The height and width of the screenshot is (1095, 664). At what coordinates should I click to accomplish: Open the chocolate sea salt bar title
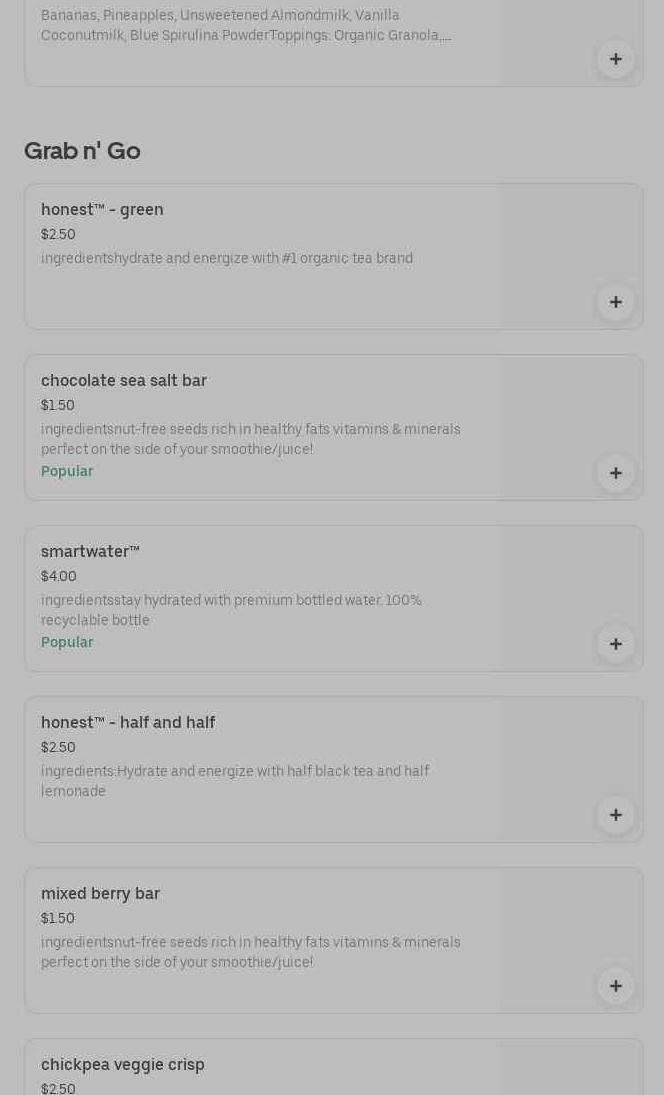pyautogui.click(x=124, y=381)
